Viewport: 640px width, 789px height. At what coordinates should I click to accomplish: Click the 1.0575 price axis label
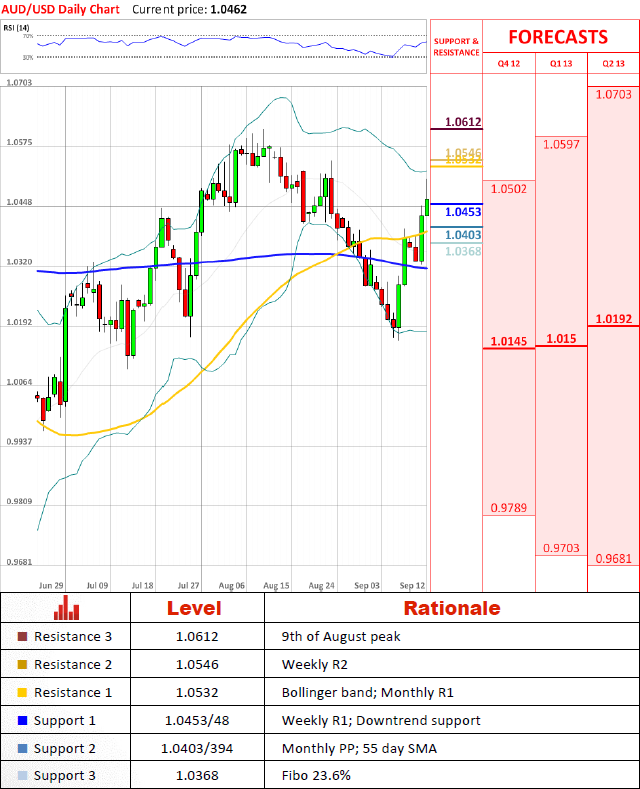click(x=19, y=142)
